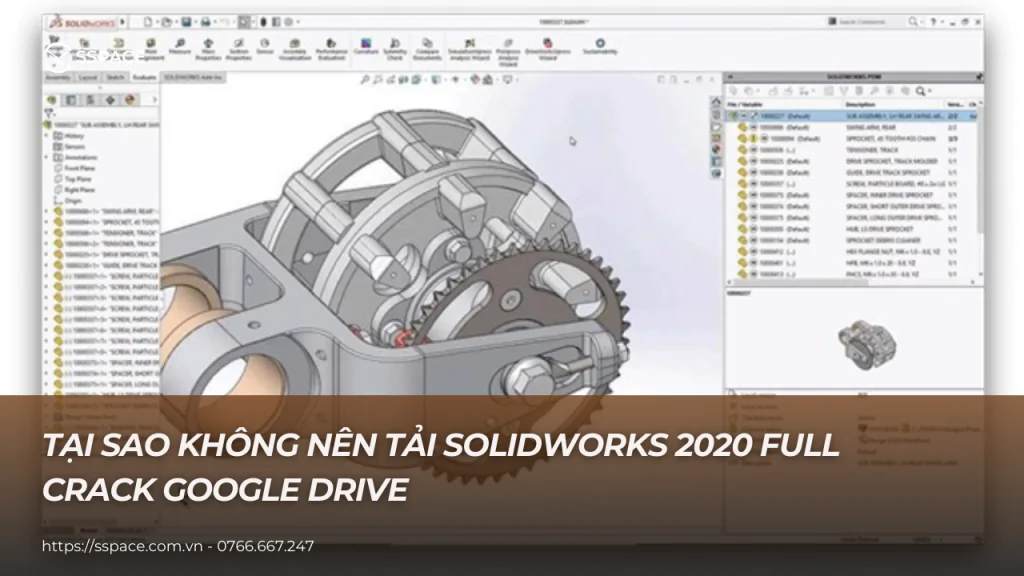Open the DisplayManager tab icon

[x=131, y=100]
